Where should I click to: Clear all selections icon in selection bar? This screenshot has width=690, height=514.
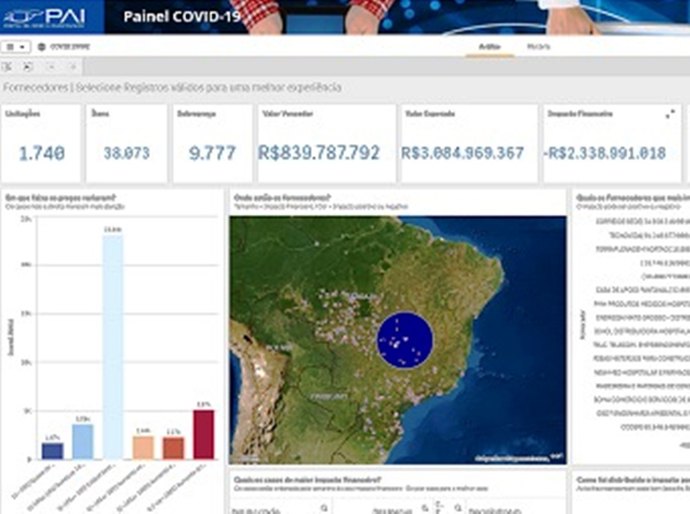click(28, 67)
